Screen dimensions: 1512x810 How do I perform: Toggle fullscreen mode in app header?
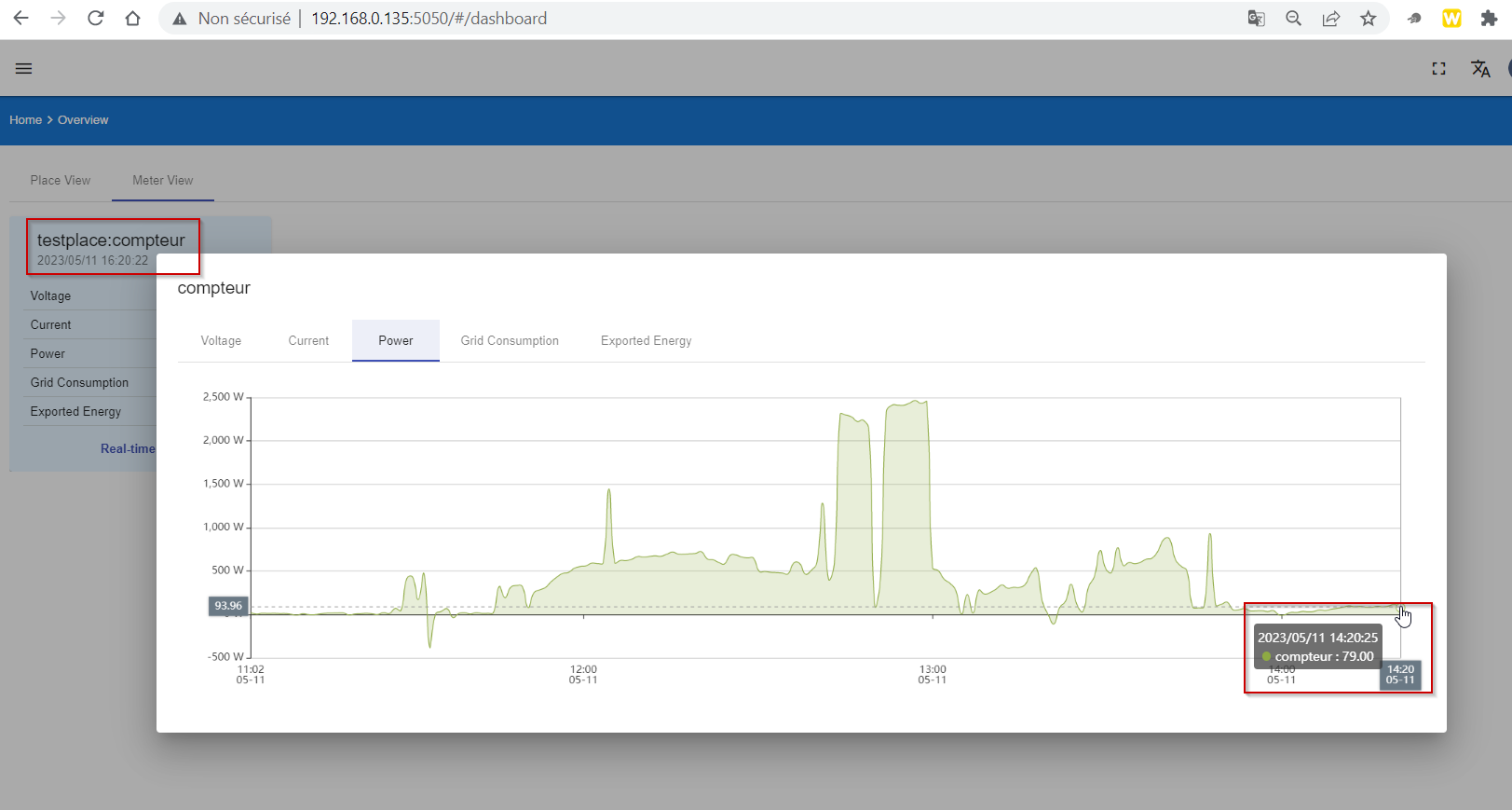point(1438,68)
